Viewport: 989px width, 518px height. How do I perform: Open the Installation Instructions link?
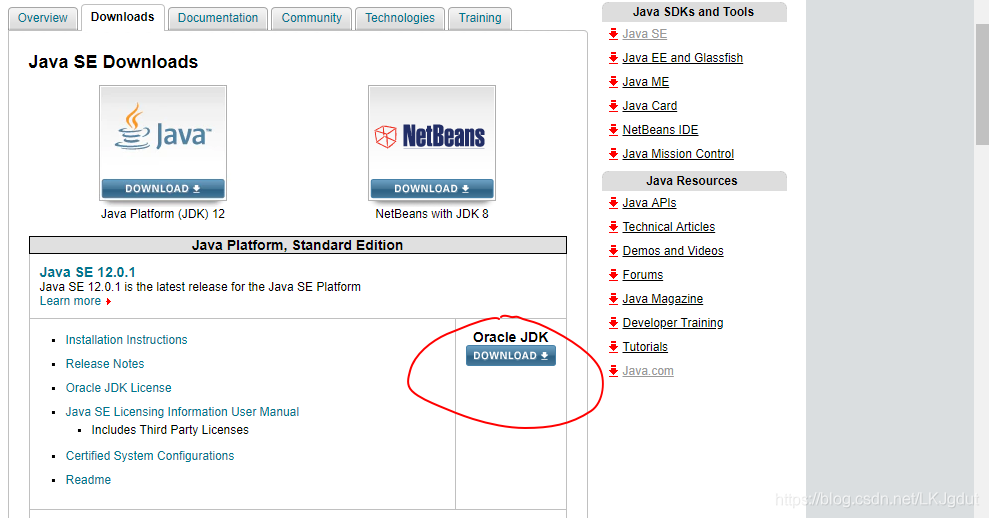127,340
